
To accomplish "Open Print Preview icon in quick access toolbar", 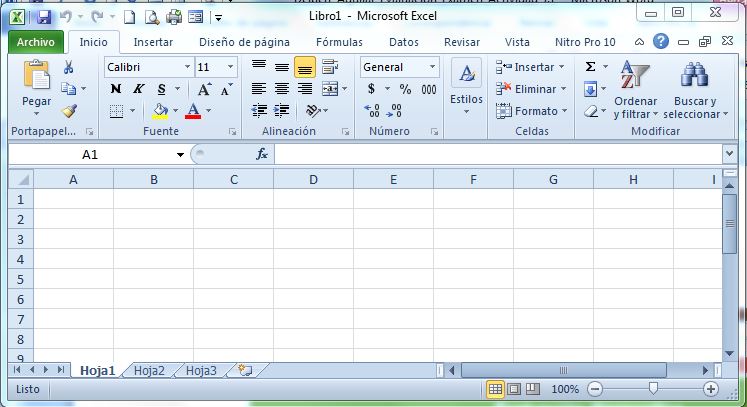I will (151, 18).
